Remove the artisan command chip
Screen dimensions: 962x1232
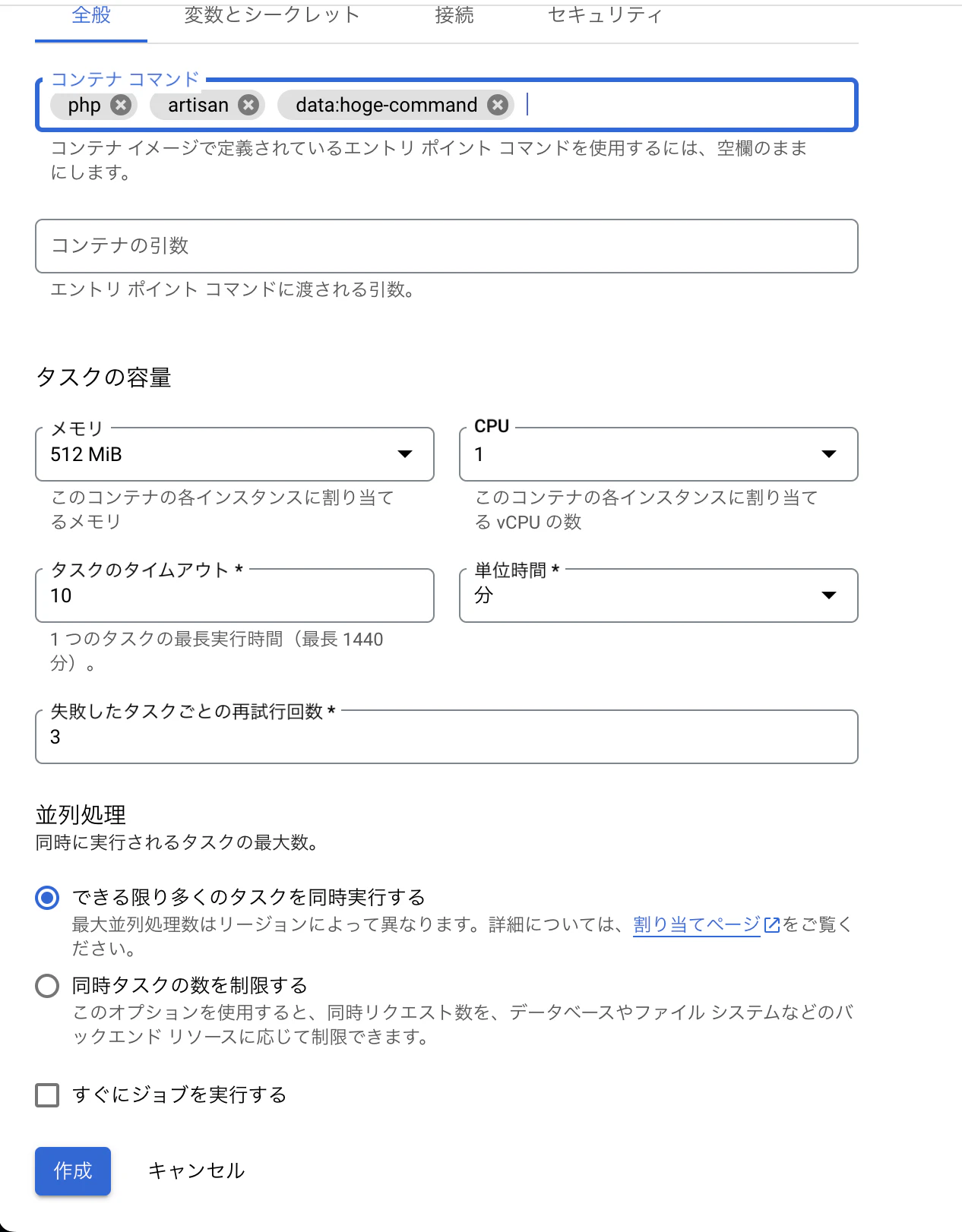[x=248, y=105]
